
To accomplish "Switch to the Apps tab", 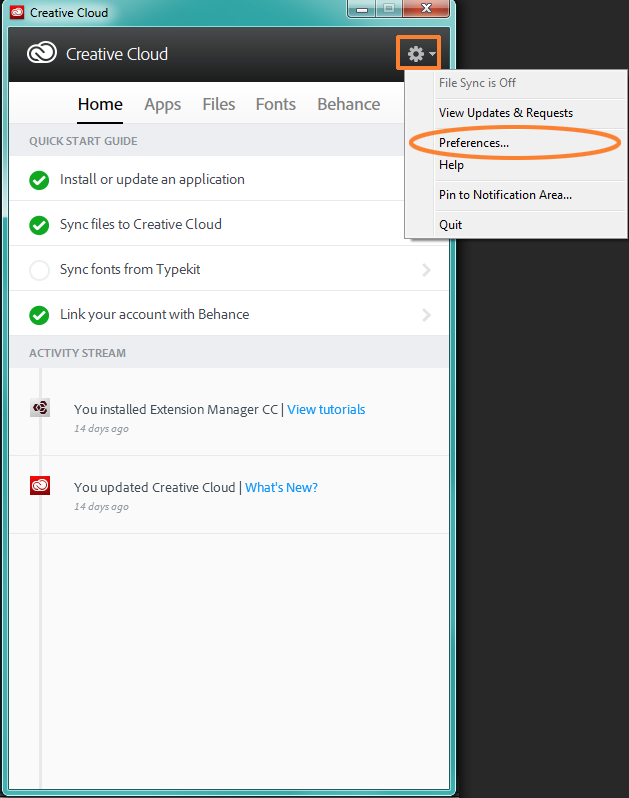I will pyautogui.click(x=162, y=104).
